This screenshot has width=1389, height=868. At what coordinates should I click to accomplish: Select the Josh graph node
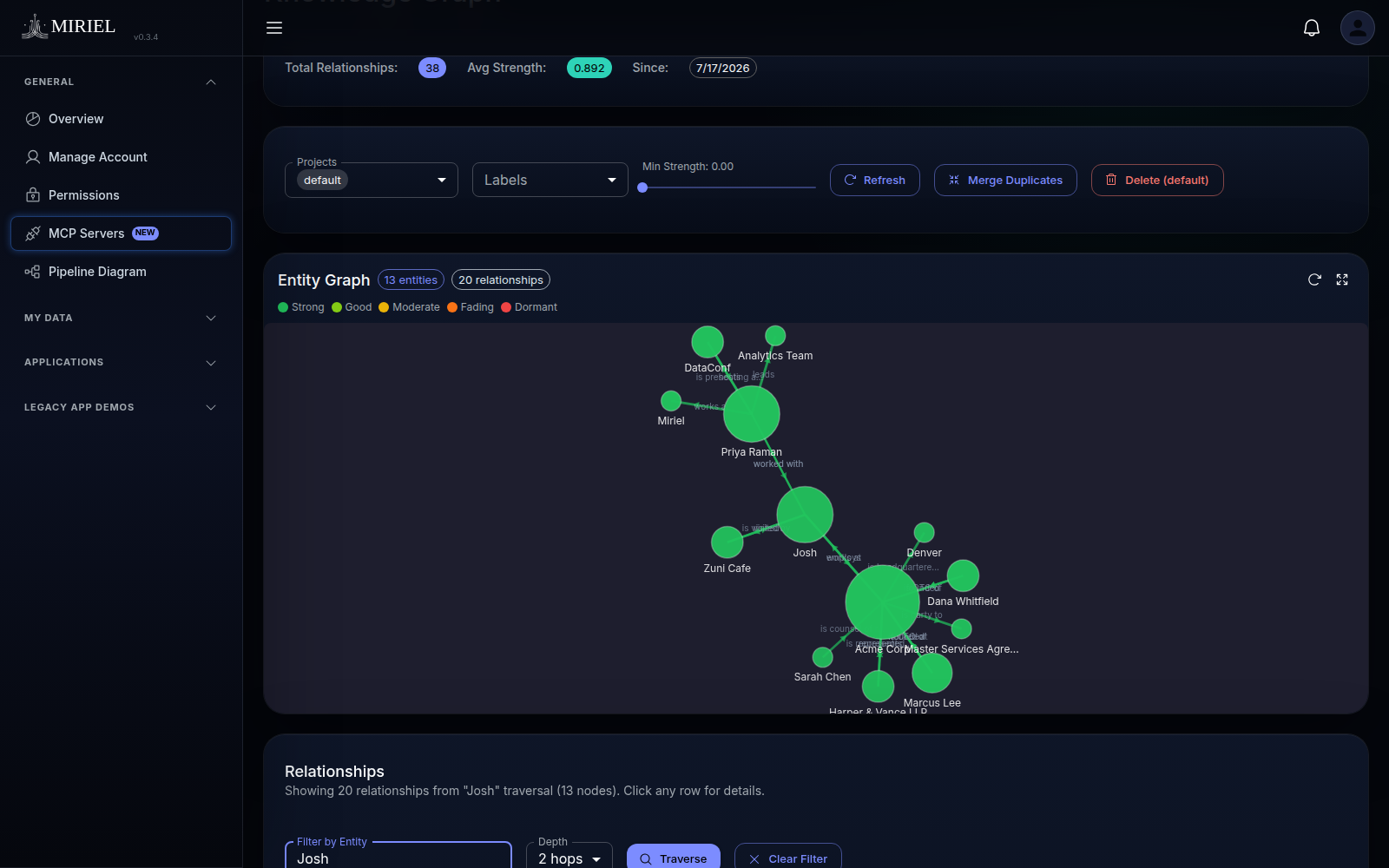click(805, 515)
